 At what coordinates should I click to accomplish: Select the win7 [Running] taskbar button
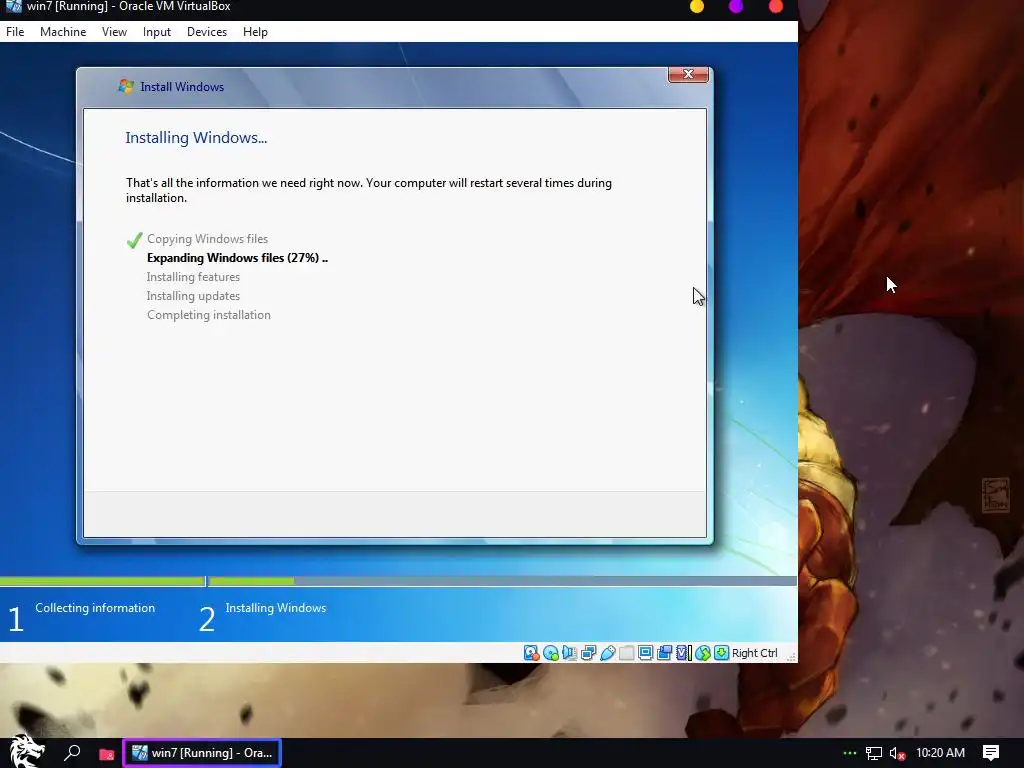[202, 753]
